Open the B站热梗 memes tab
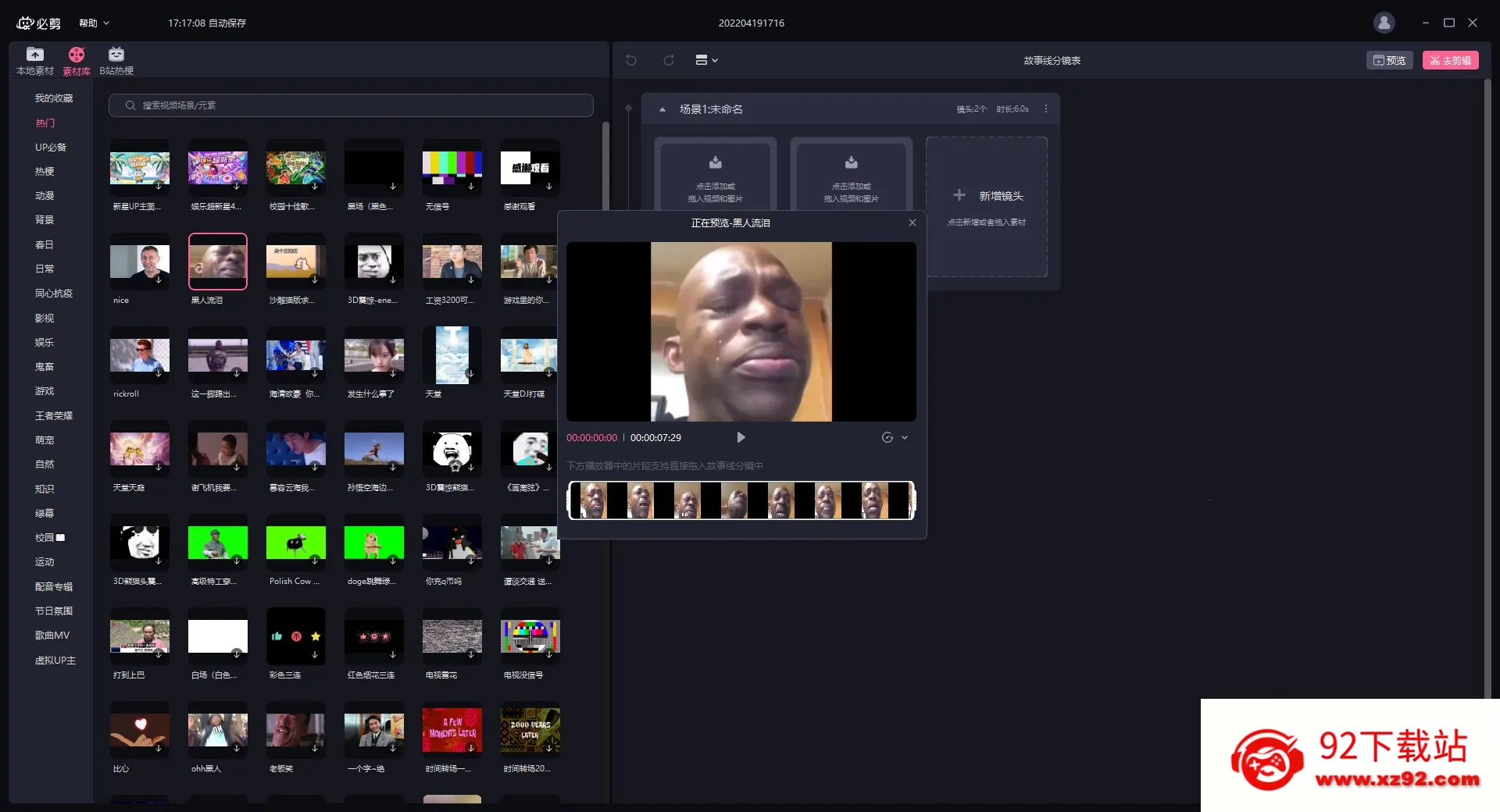Viewport: 1500px width, 812px height. tap(116, 61)
